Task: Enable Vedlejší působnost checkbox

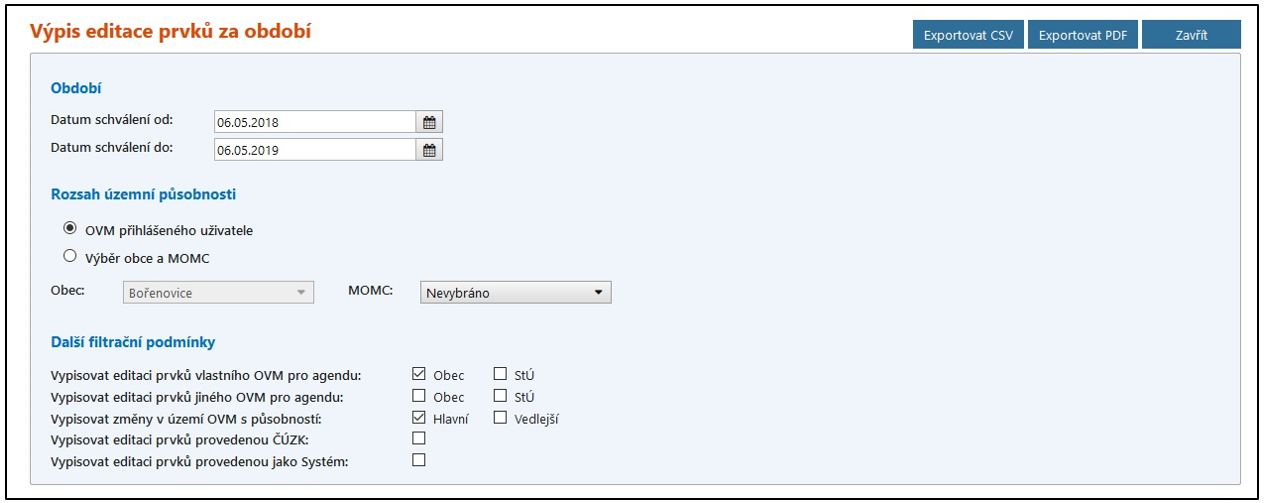Action: 500,418
